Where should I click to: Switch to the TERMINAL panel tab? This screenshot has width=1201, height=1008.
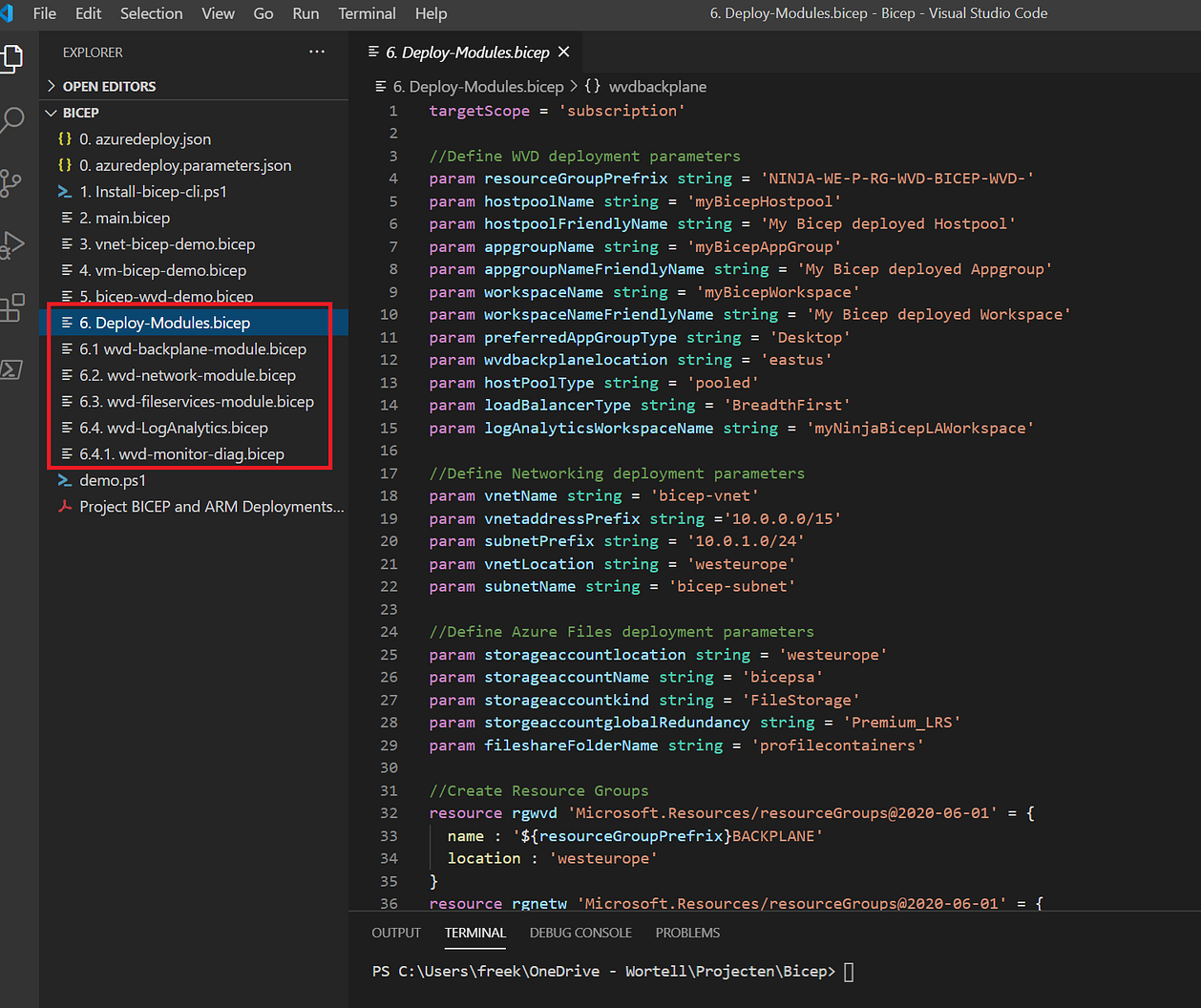pyautogui.click(x=474, y=933)
